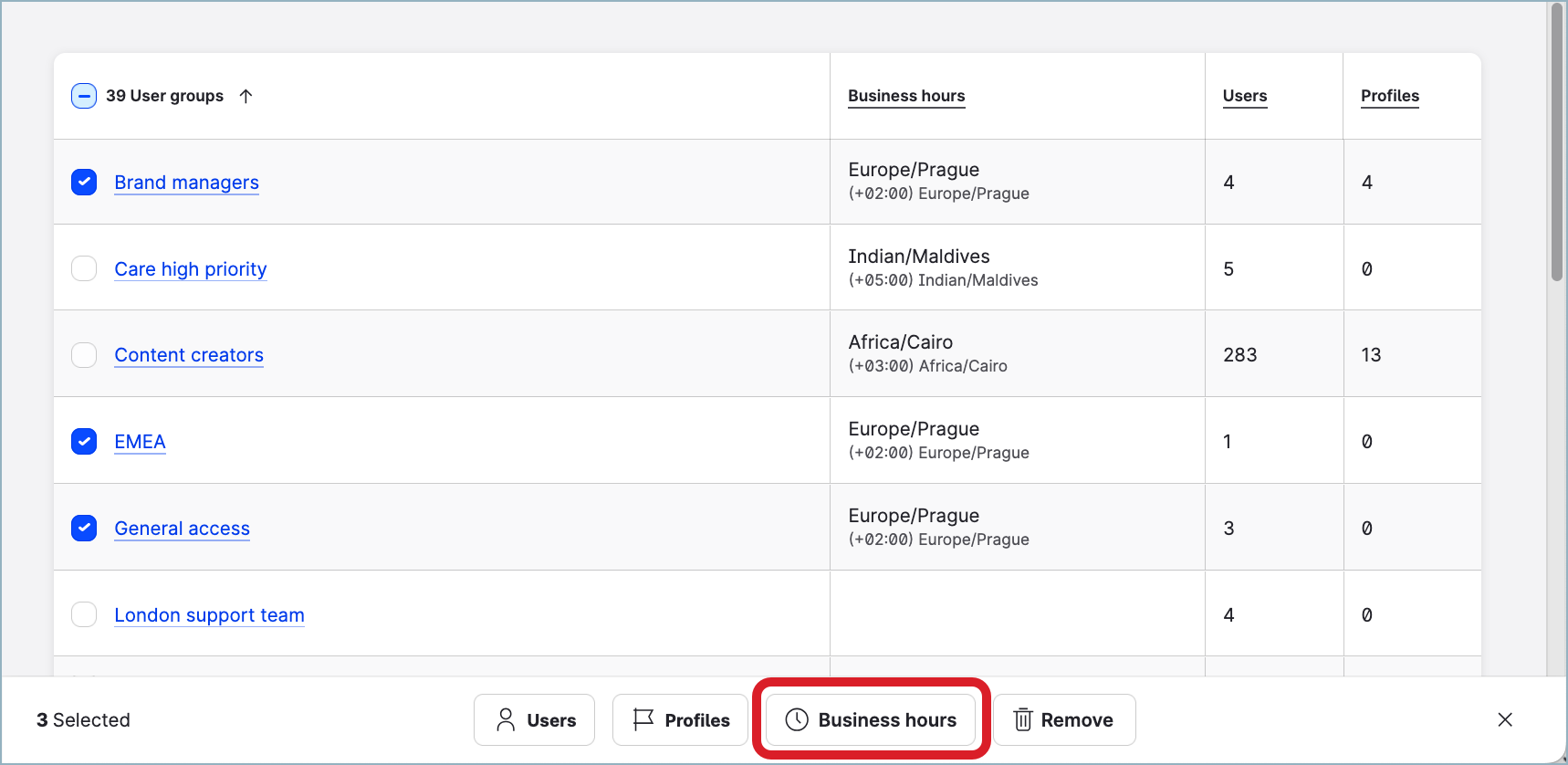Click the Remove trash icon button
Screen dimensions: 1568x765
1063,720
